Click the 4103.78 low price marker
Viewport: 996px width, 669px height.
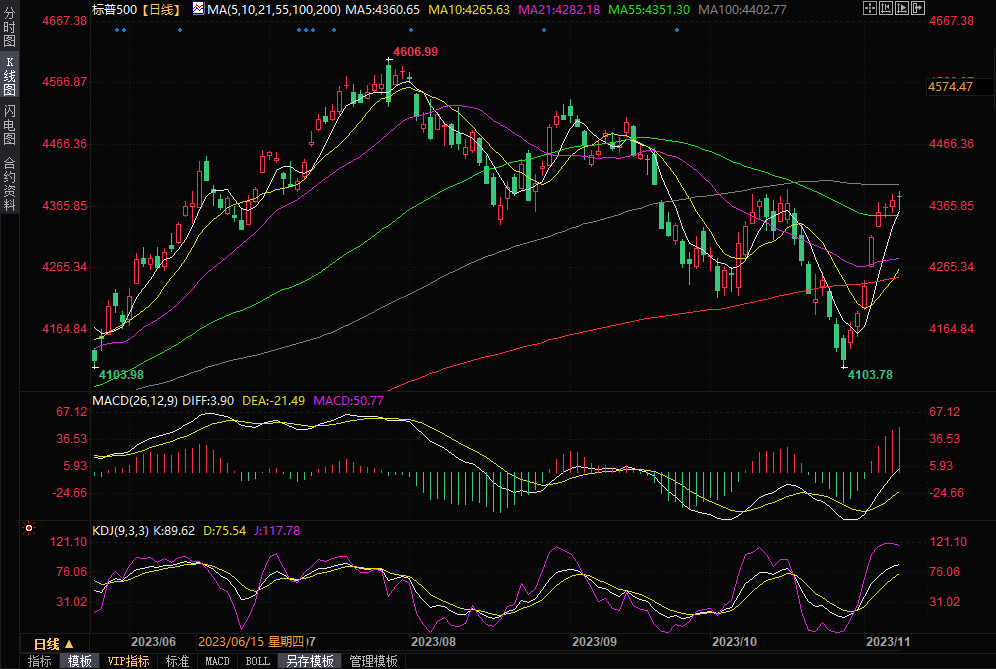click(870, 374)
